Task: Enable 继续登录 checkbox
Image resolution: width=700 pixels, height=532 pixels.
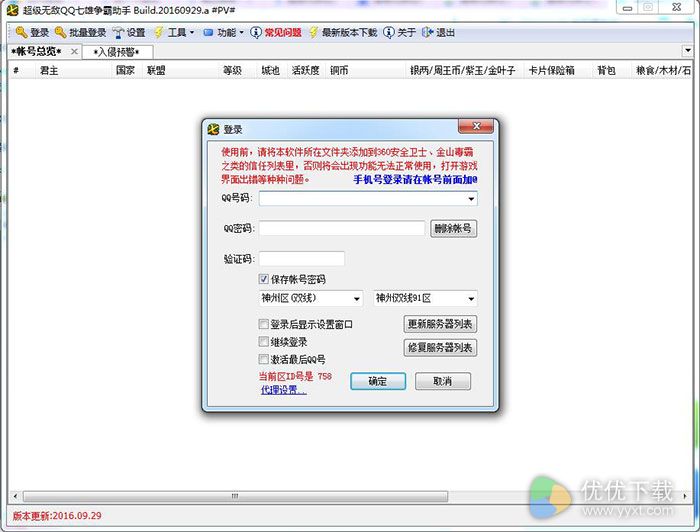Action: pyautogui.click(x=263, y=342)
